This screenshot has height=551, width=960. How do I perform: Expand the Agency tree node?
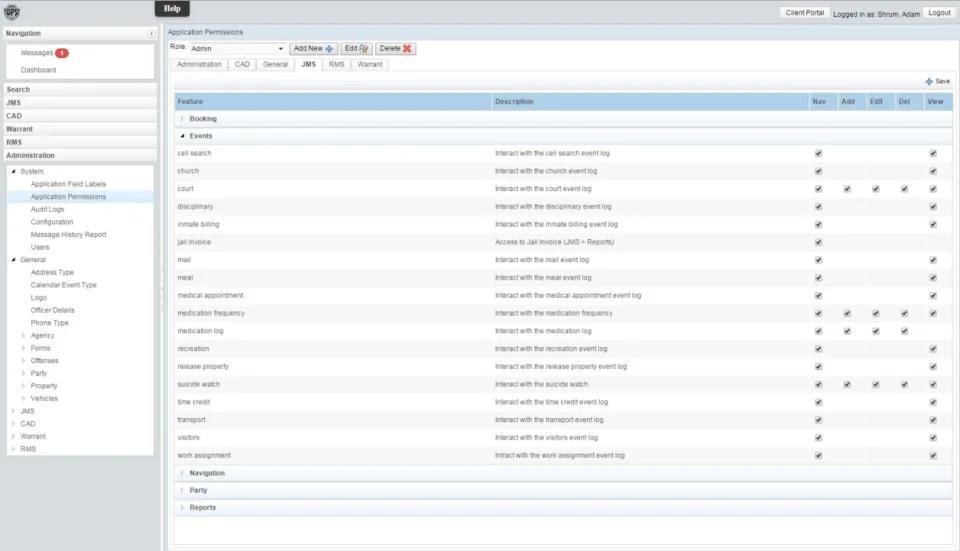coord(24,335)
